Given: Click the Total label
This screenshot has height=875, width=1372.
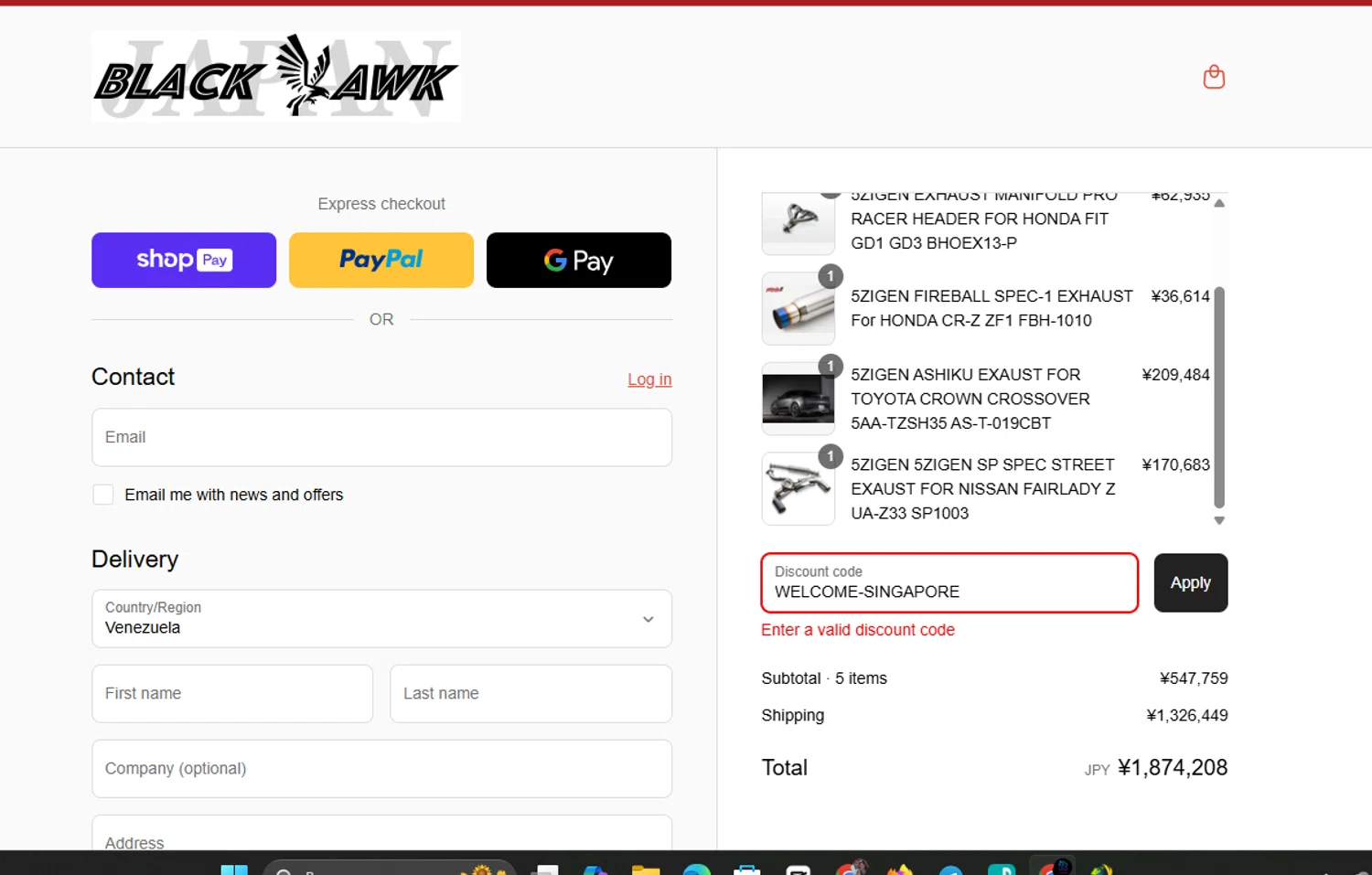Looking at the screenshot, I should coord(785,767).
